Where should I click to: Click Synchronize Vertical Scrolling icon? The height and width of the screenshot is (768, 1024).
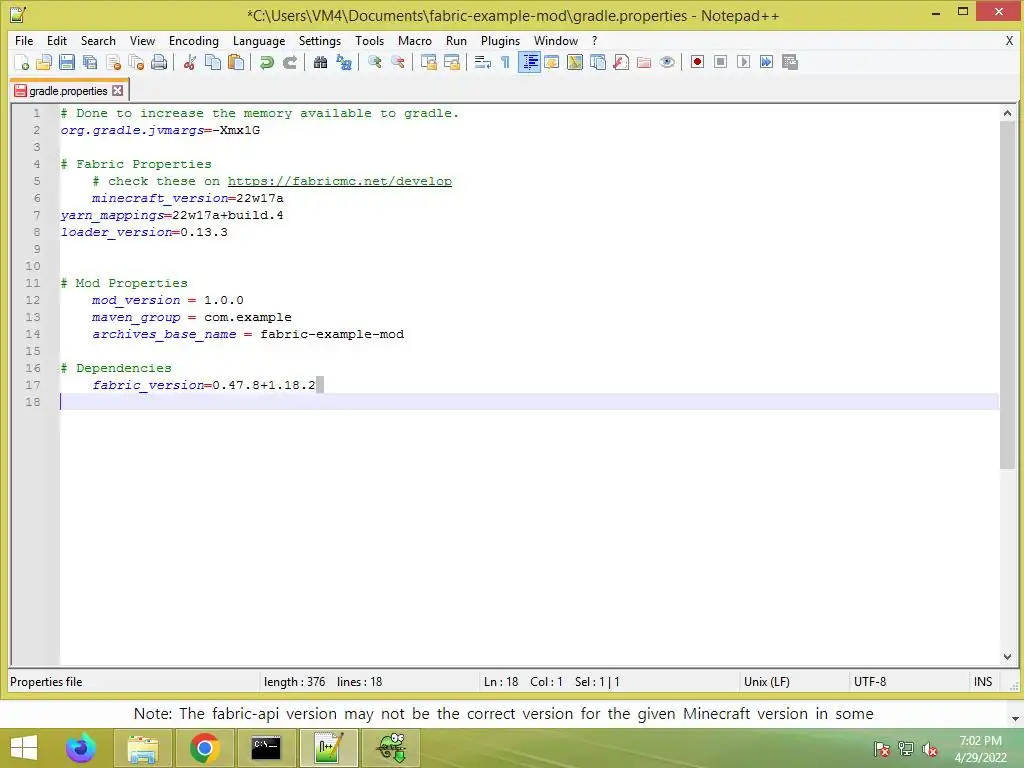pos(428,62)
